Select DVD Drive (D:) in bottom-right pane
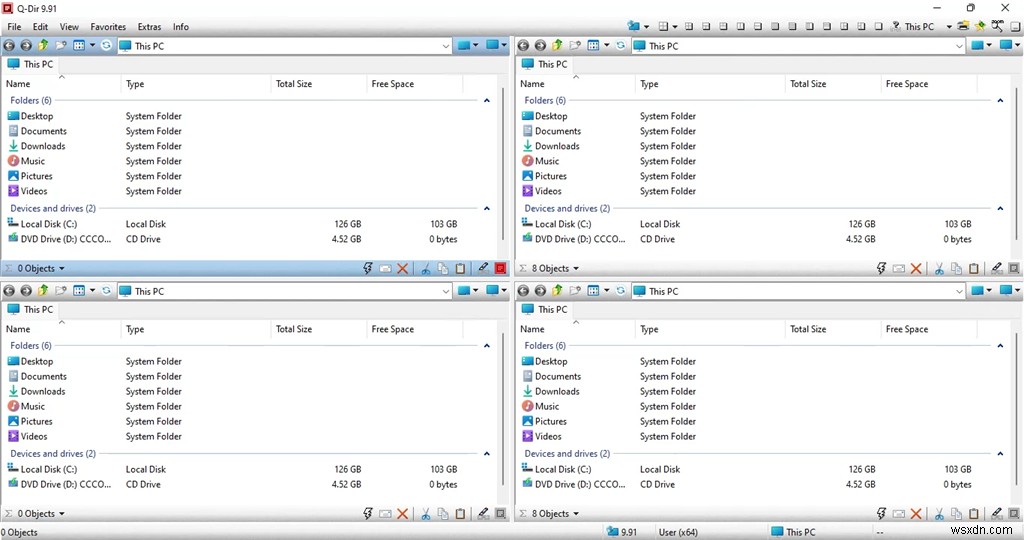The image size is (1024, 540). pyautogui.click(x=573, y=484)
